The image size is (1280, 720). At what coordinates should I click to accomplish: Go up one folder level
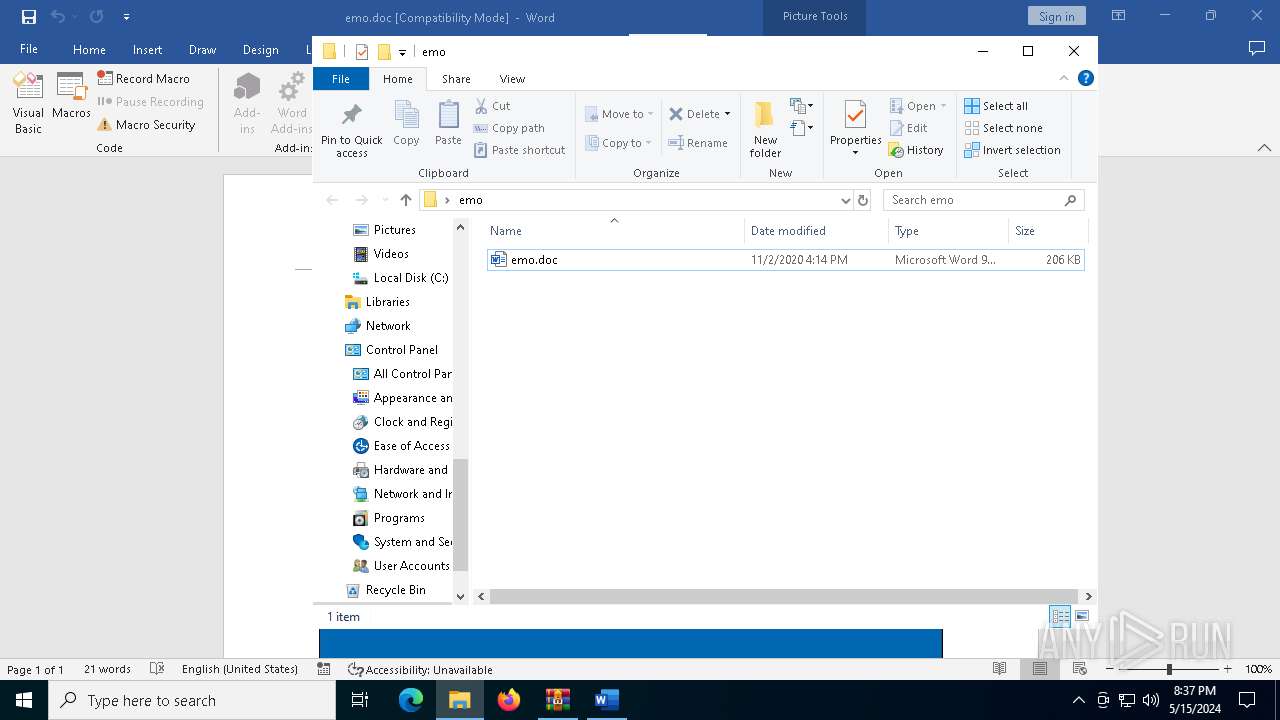(x=405, y=200)
